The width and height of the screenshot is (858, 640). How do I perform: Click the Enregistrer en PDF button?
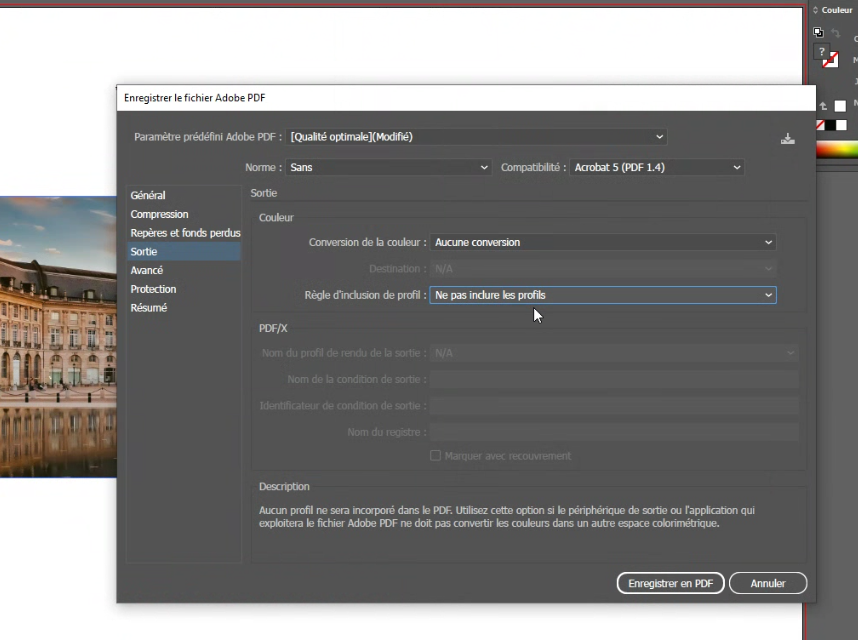669,583
